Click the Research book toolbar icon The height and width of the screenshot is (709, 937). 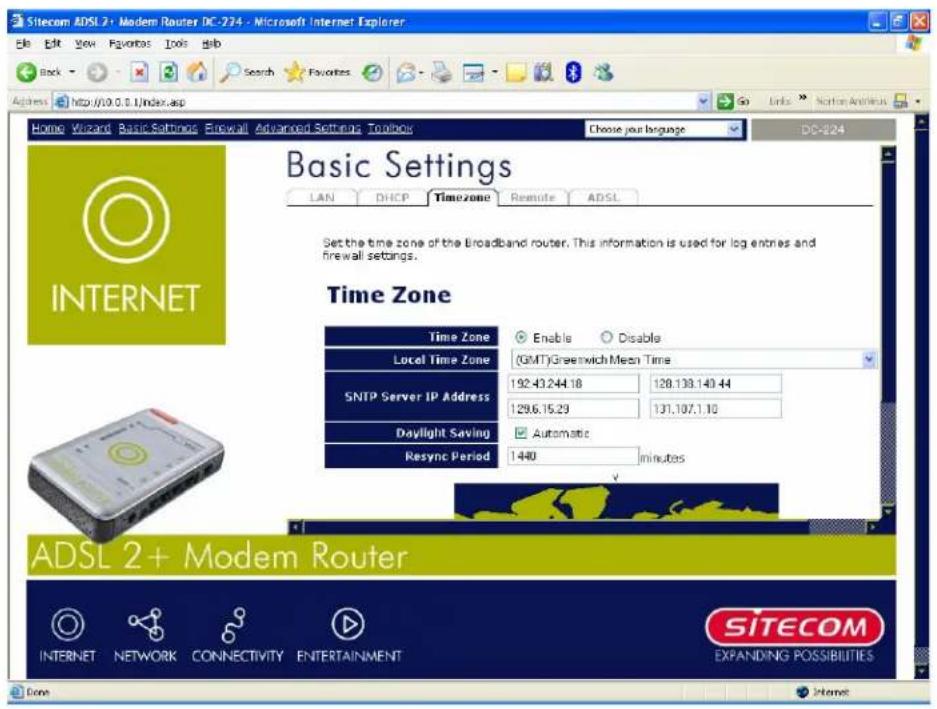tap(543, 72)
